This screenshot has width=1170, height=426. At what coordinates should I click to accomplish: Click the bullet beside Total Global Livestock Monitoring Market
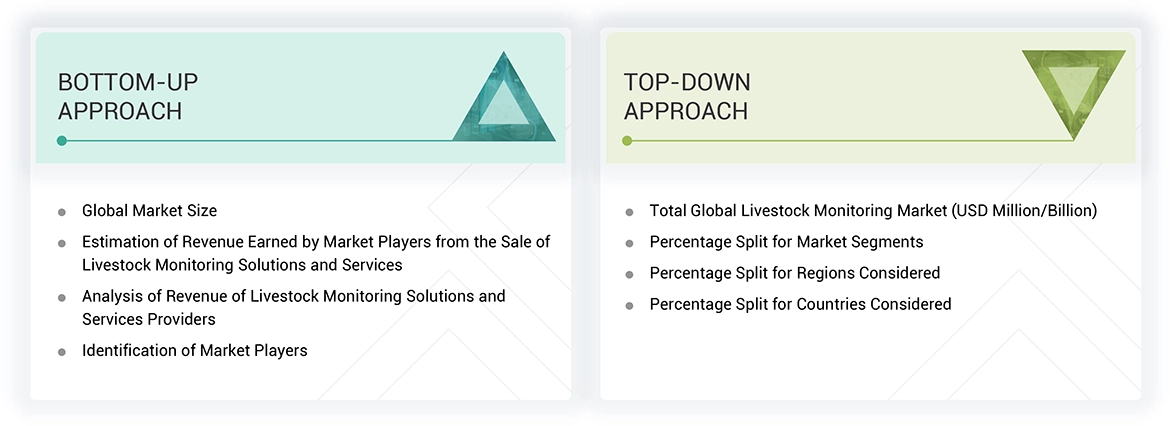coord(629,212)
